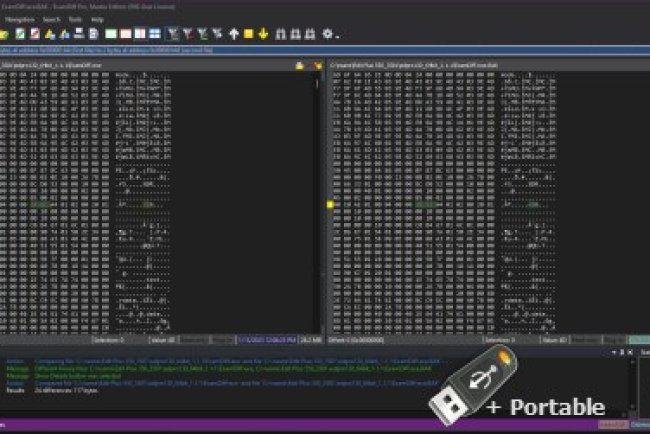
Task: Click the output panel vertical scrollbar
Action: 633,384
